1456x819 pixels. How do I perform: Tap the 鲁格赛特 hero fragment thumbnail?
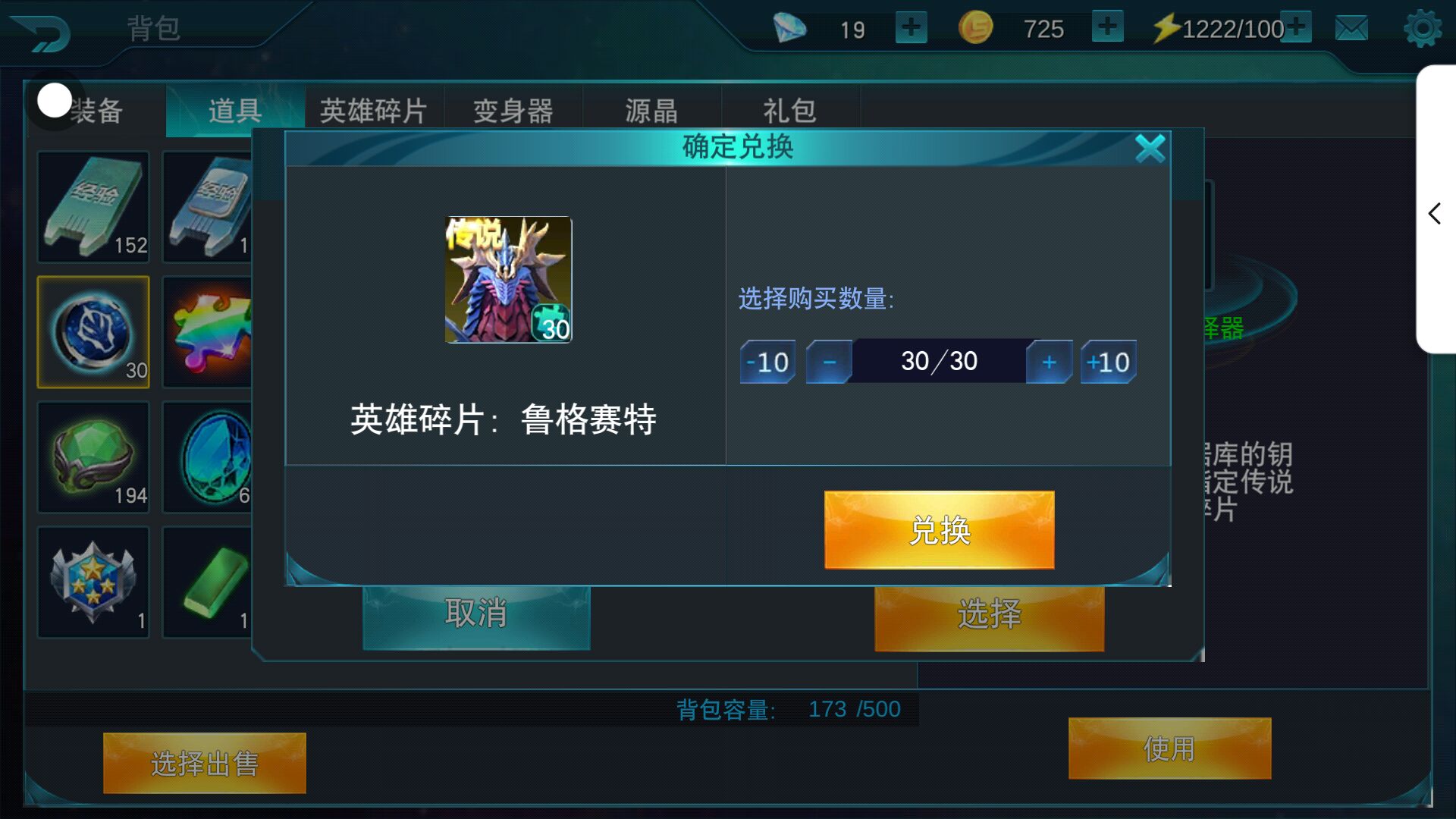[x=508, y=280]
